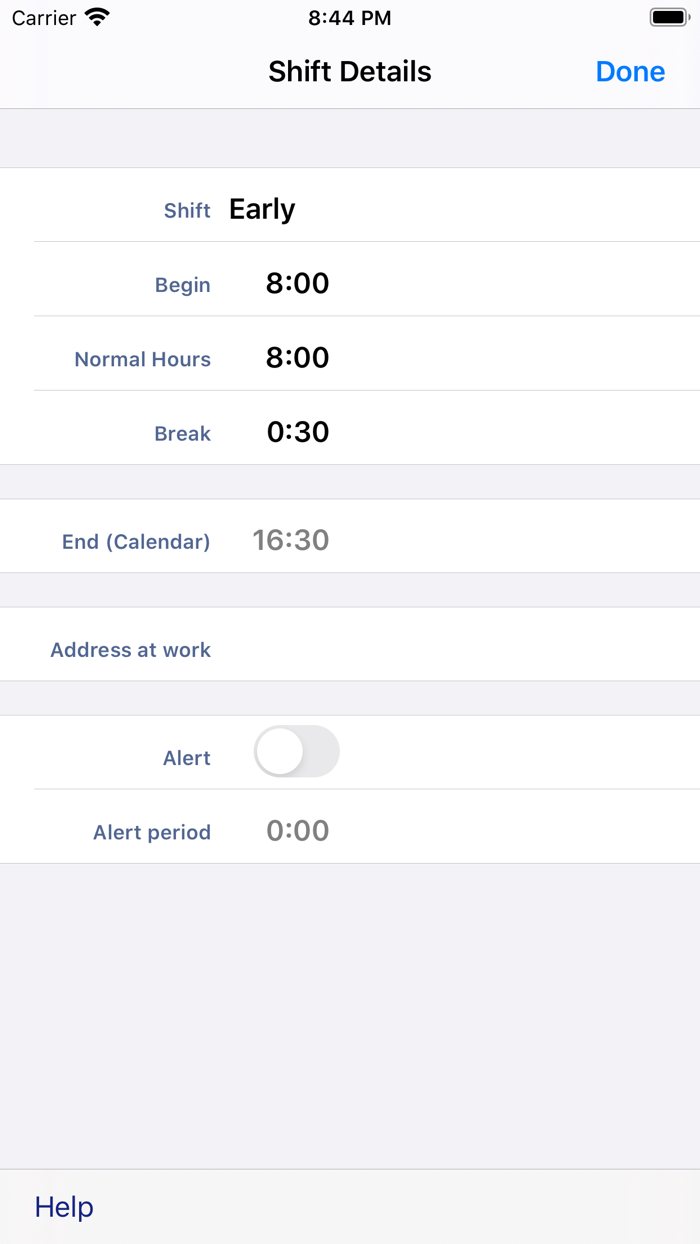Screen dimensions: 700x1244
Task: Change the Begin time 8:00
Action: pyautogui.click(x=297, y=284)
